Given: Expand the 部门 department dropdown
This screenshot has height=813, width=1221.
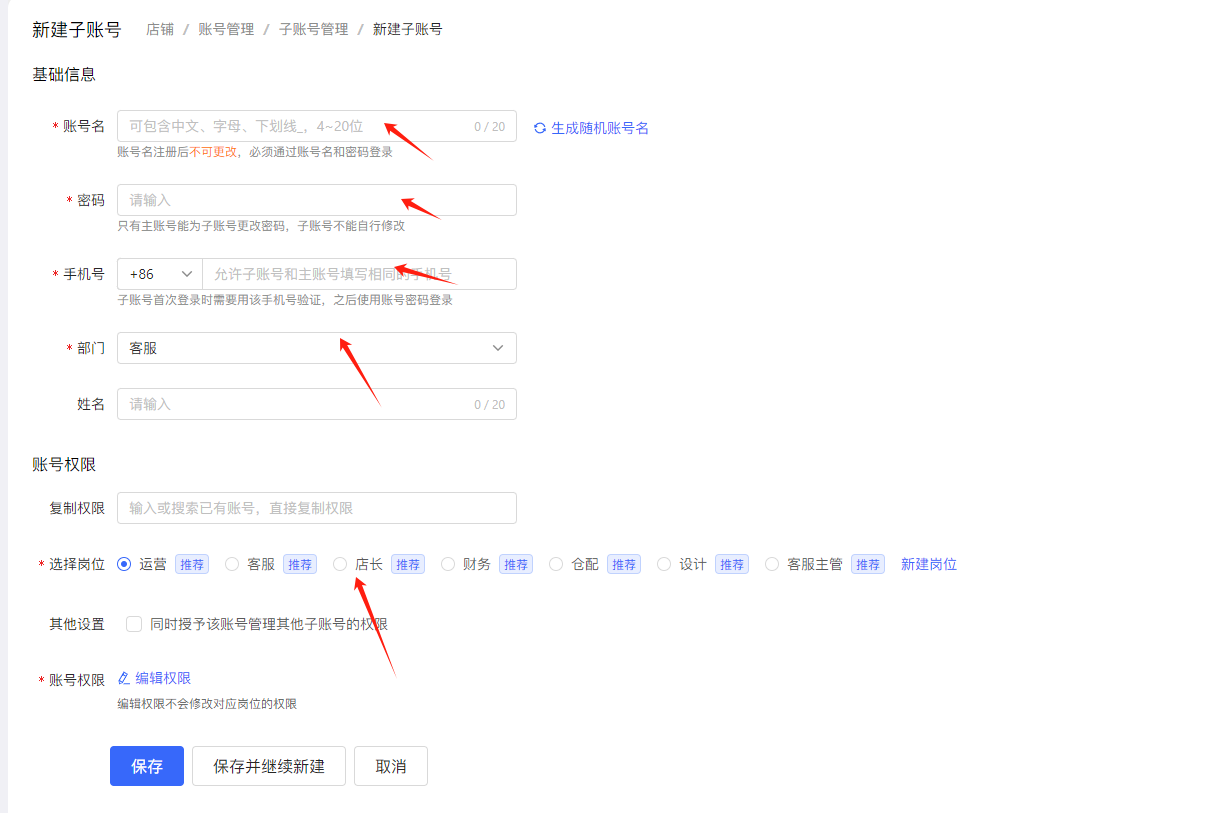Looking at the screenshot, I should pyautogui.click(x=316, y=348).
